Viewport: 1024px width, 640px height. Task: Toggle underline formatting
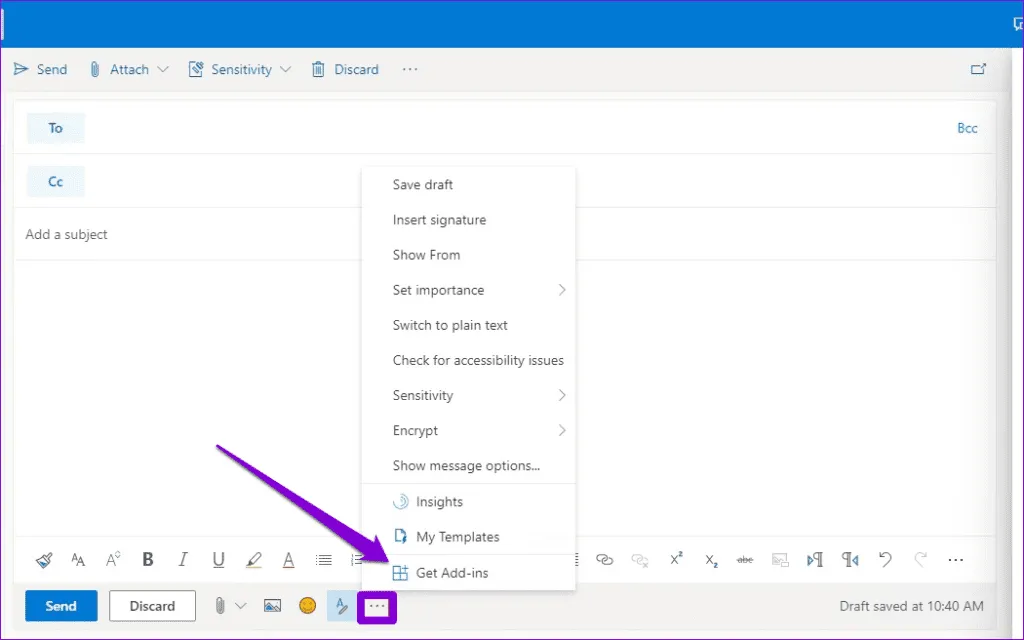[x=218, y=560]
